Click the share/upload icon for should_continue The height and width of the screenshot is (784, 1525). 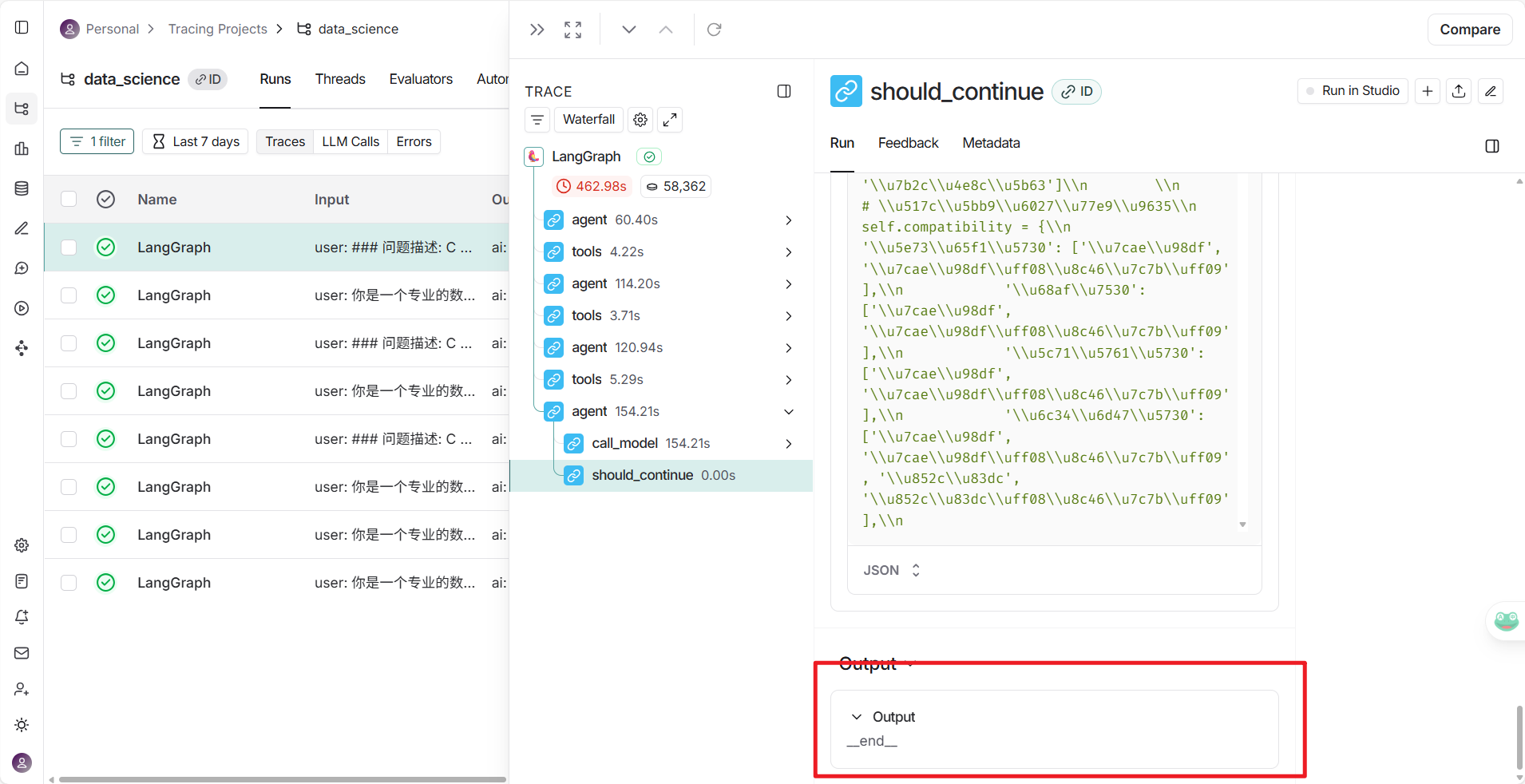[x=1459, y=91]
